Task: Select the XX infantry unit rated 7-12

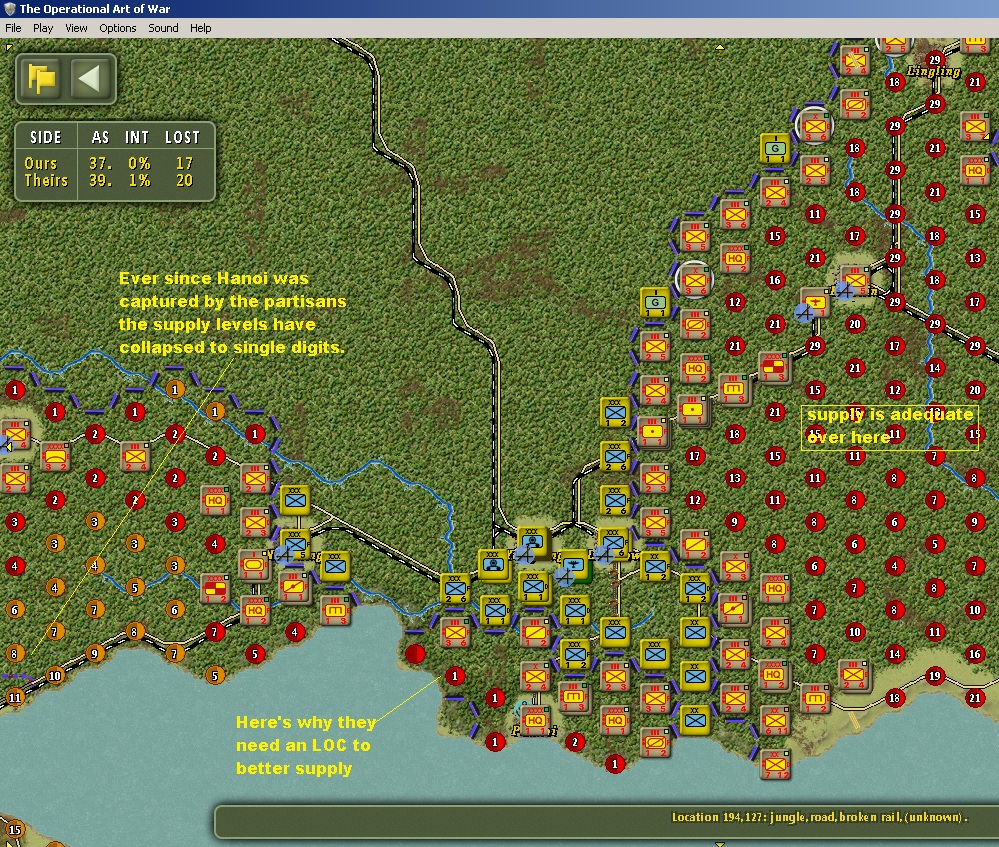Action: pyautogui.click(x=775, y=764)
